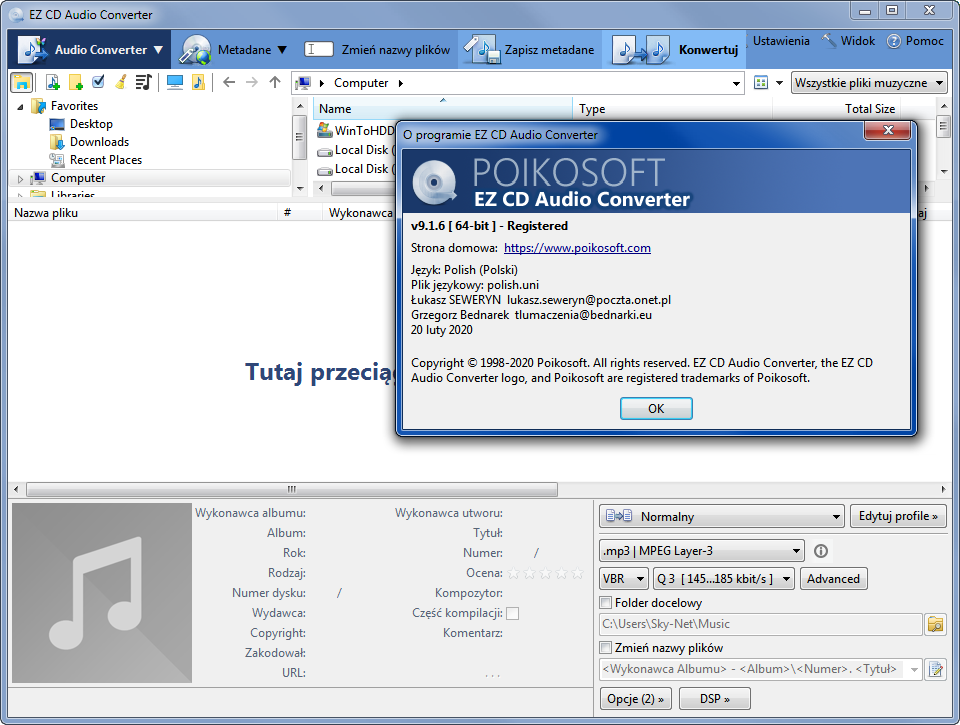Click the checkmark select-all files icon
This screenshot has width=960, height=725.
click(x=98, y=82)
